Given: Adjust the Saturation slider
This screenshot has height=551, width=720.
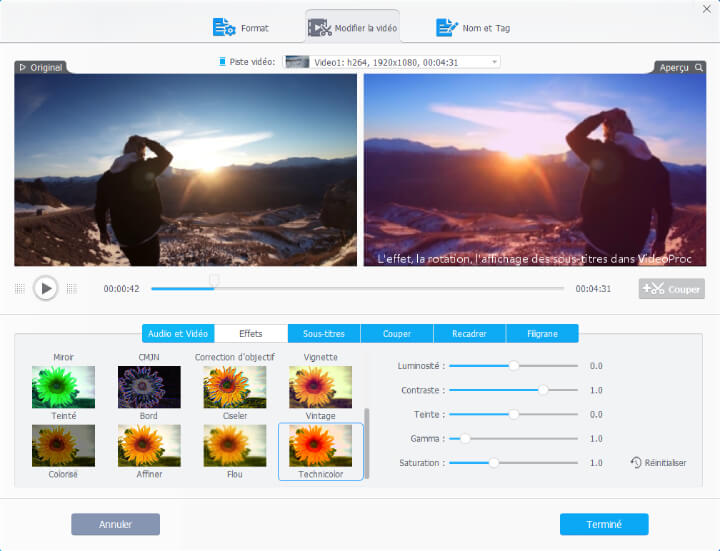Looking at the screenshot, I should click(x=513, y=463).
